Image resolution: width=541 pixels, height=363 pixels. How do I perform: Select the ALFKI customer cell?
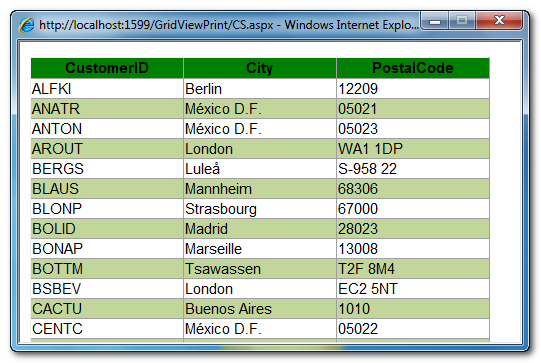pos(107,89)
